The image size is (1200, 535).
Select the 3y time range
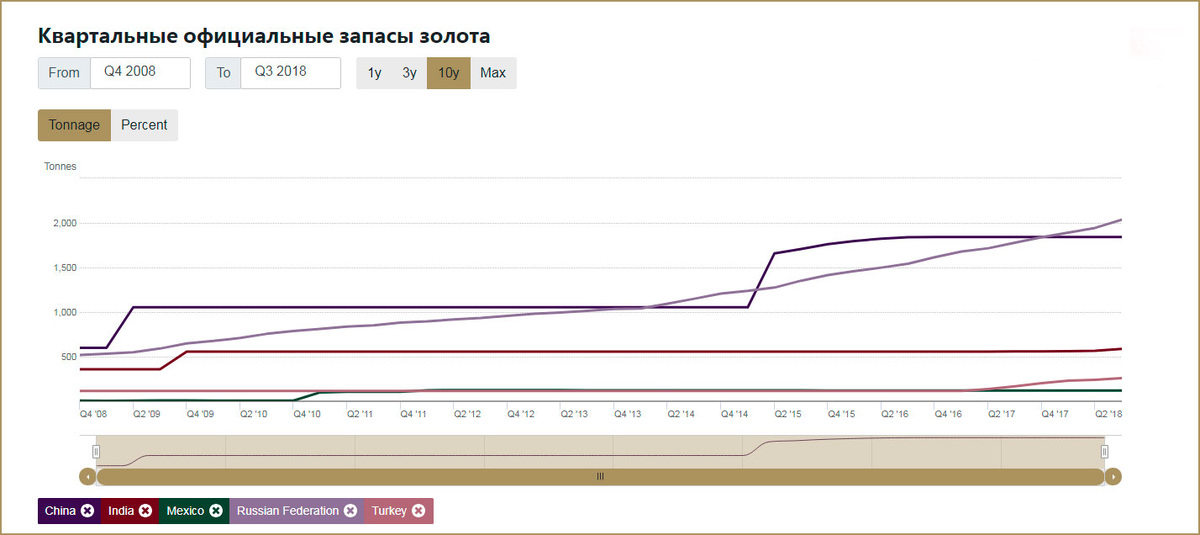tap(409, 73)
